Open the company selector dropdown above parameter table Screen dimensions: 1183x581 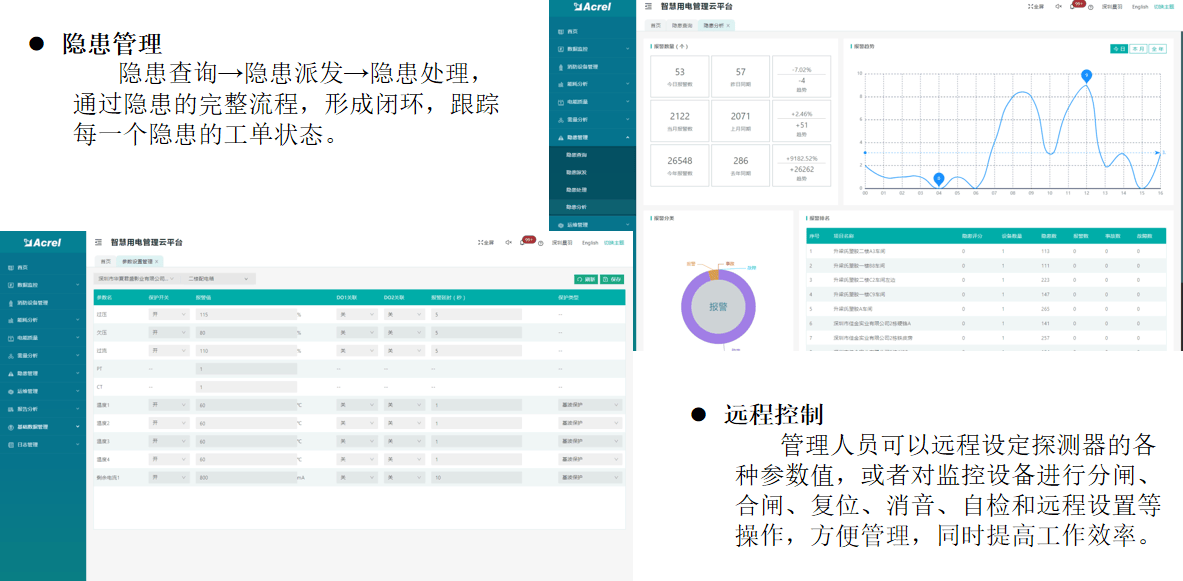click(x=138, y=279)
